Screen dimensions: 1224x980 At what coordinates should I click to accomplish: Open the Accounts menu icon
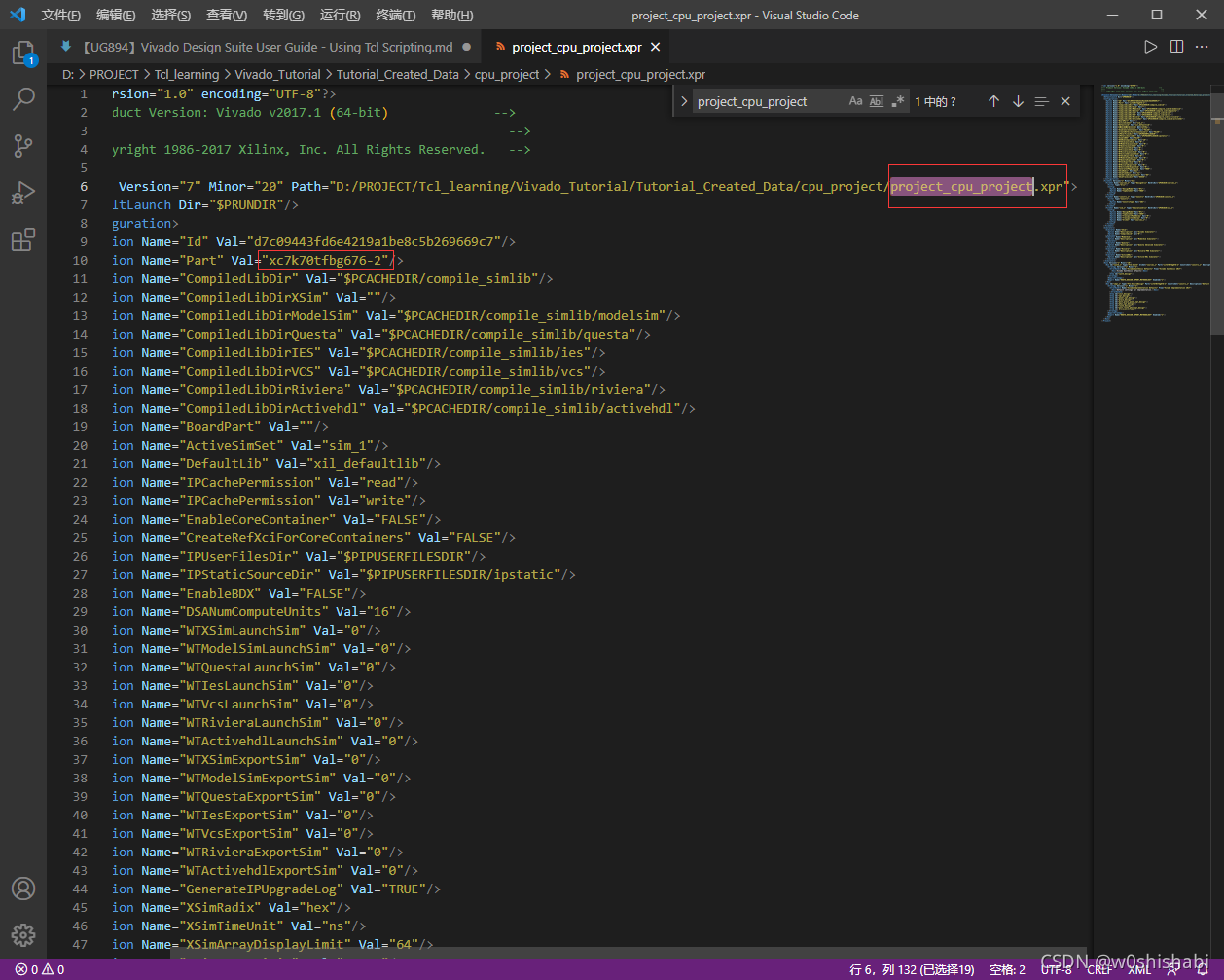(x=23, y=889)
